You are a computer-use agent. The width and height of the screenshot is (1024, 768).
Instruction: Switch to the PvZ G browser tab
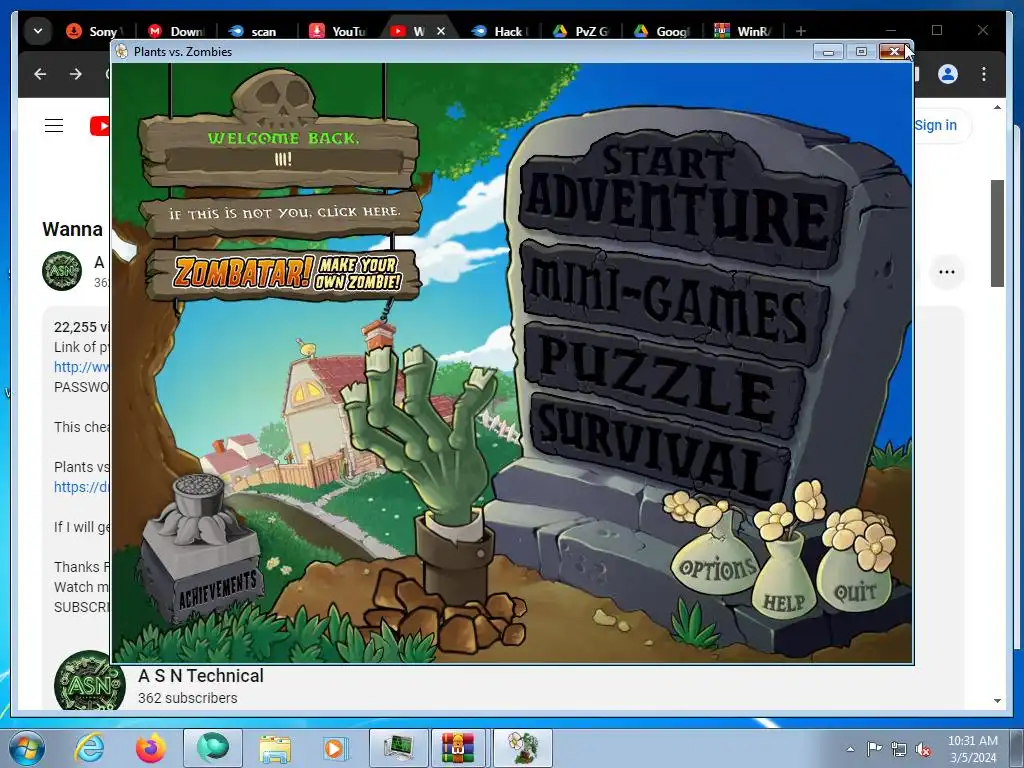coord(581,31)
